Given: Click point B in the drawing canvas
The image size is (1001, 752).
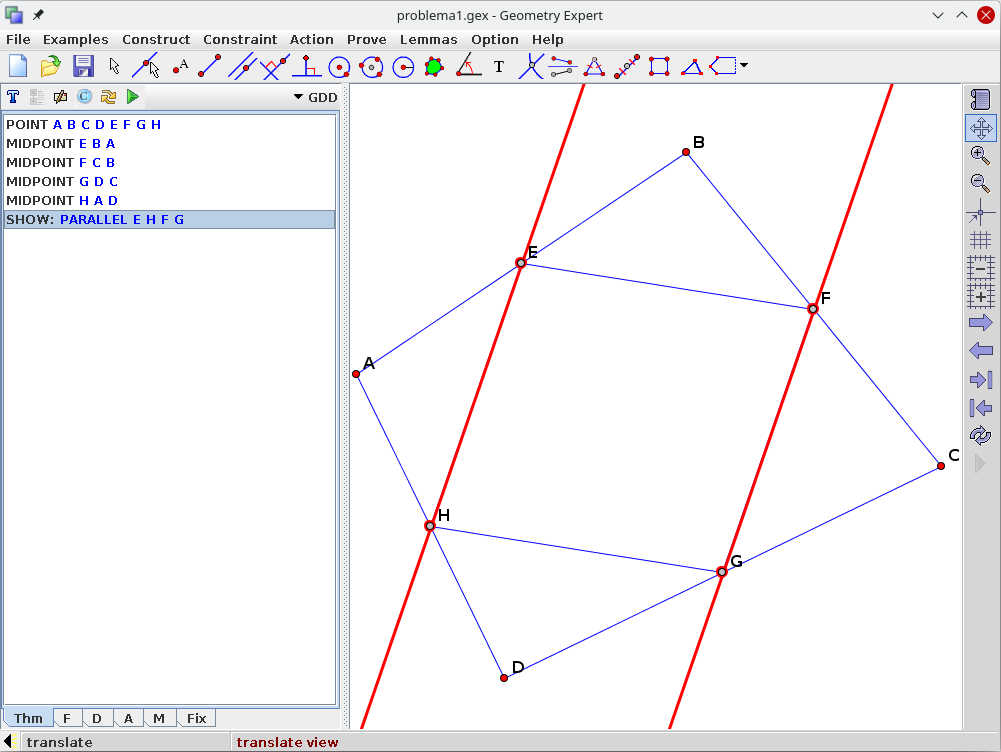Looking at the screenshot, I should coord(686,152).
